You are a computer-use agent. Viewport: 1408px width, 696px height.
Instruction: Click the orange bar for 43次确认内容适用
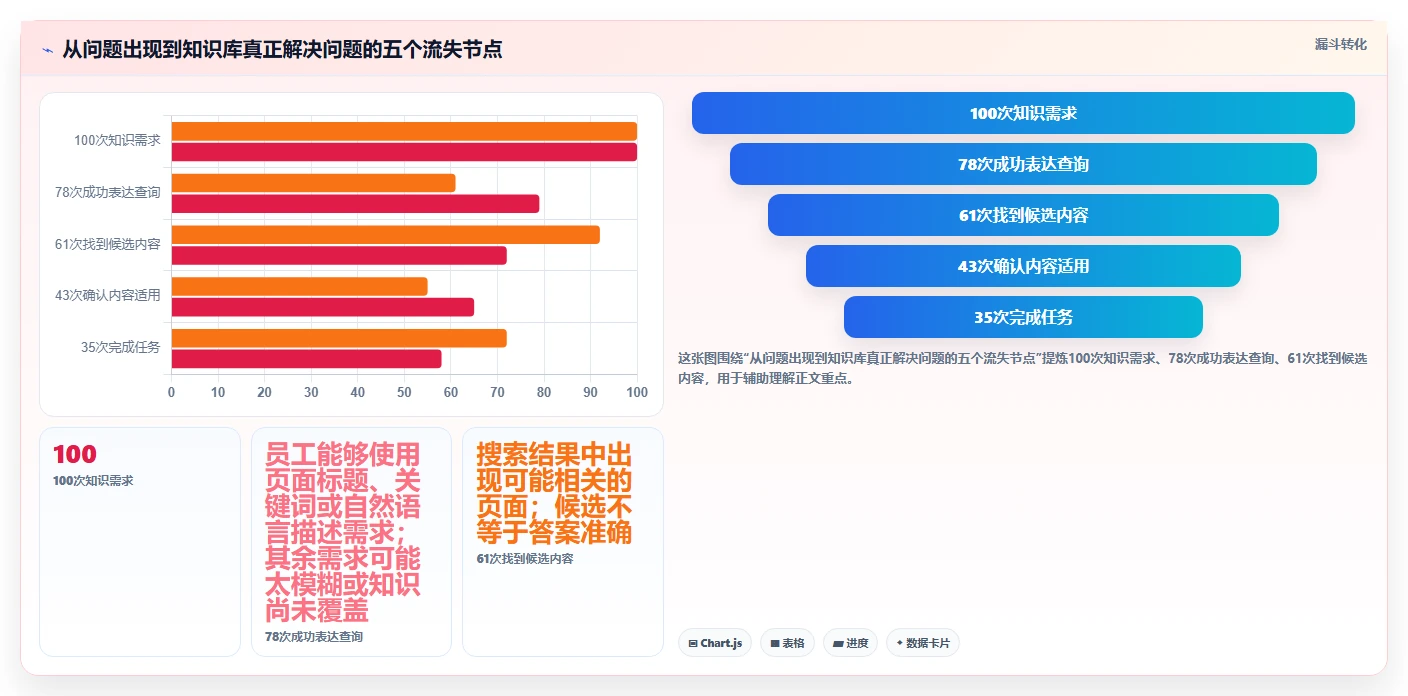299,286
